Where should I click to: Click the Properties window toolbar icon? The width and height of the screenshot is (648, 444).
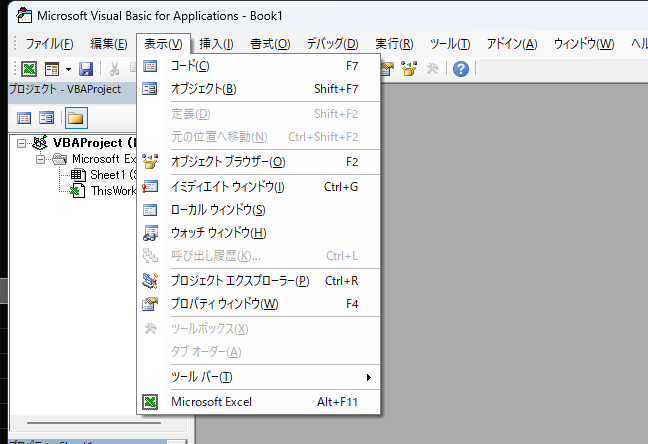387,69
